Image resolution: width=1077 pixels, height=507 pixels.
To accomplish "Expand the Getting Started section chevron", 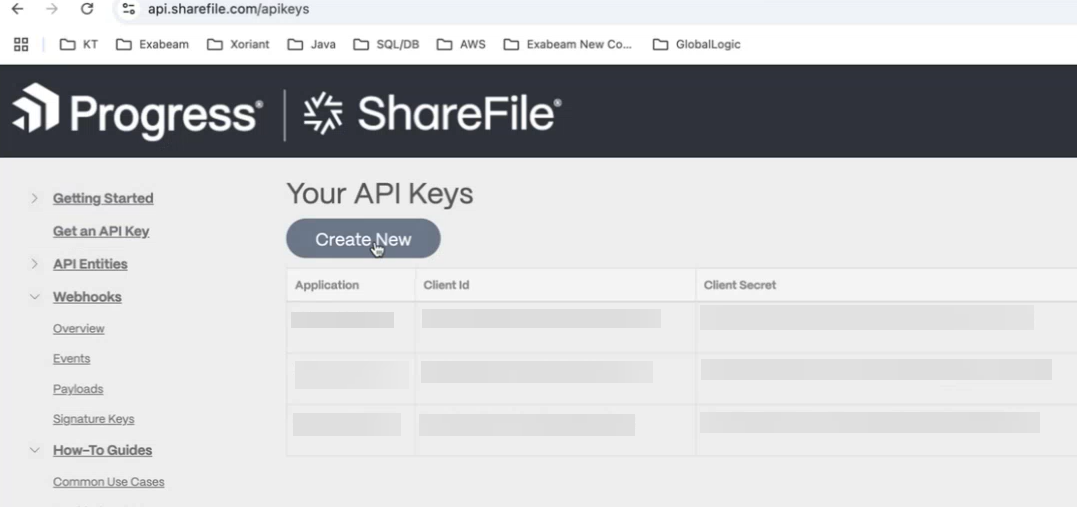I will tap(34, 199).
